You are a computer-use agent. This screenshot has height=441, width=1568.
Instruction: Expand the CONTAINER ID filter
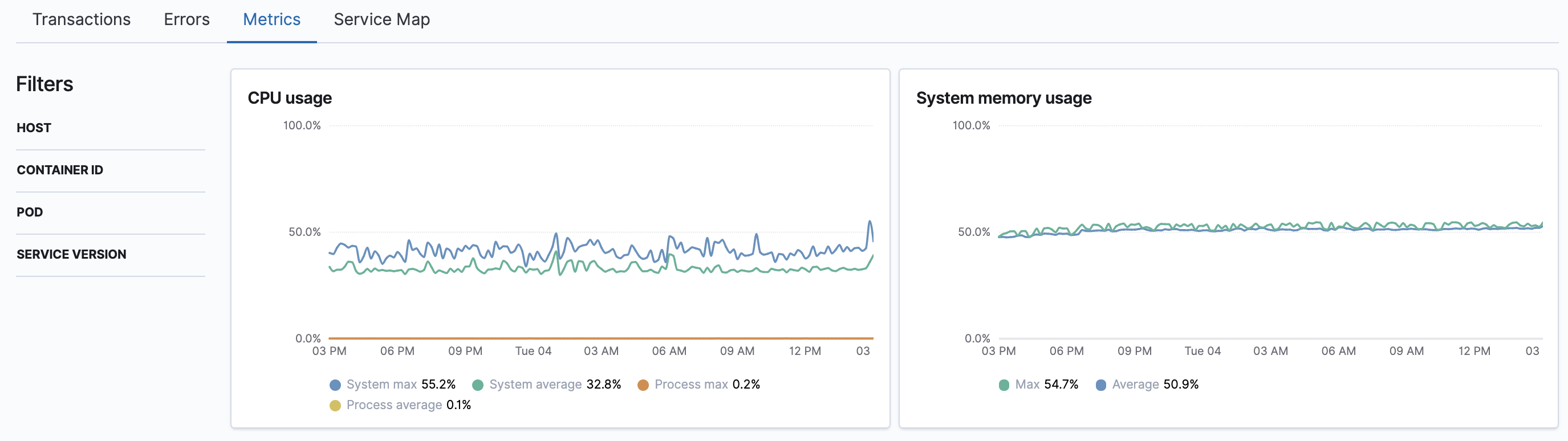tap(60, 170)
